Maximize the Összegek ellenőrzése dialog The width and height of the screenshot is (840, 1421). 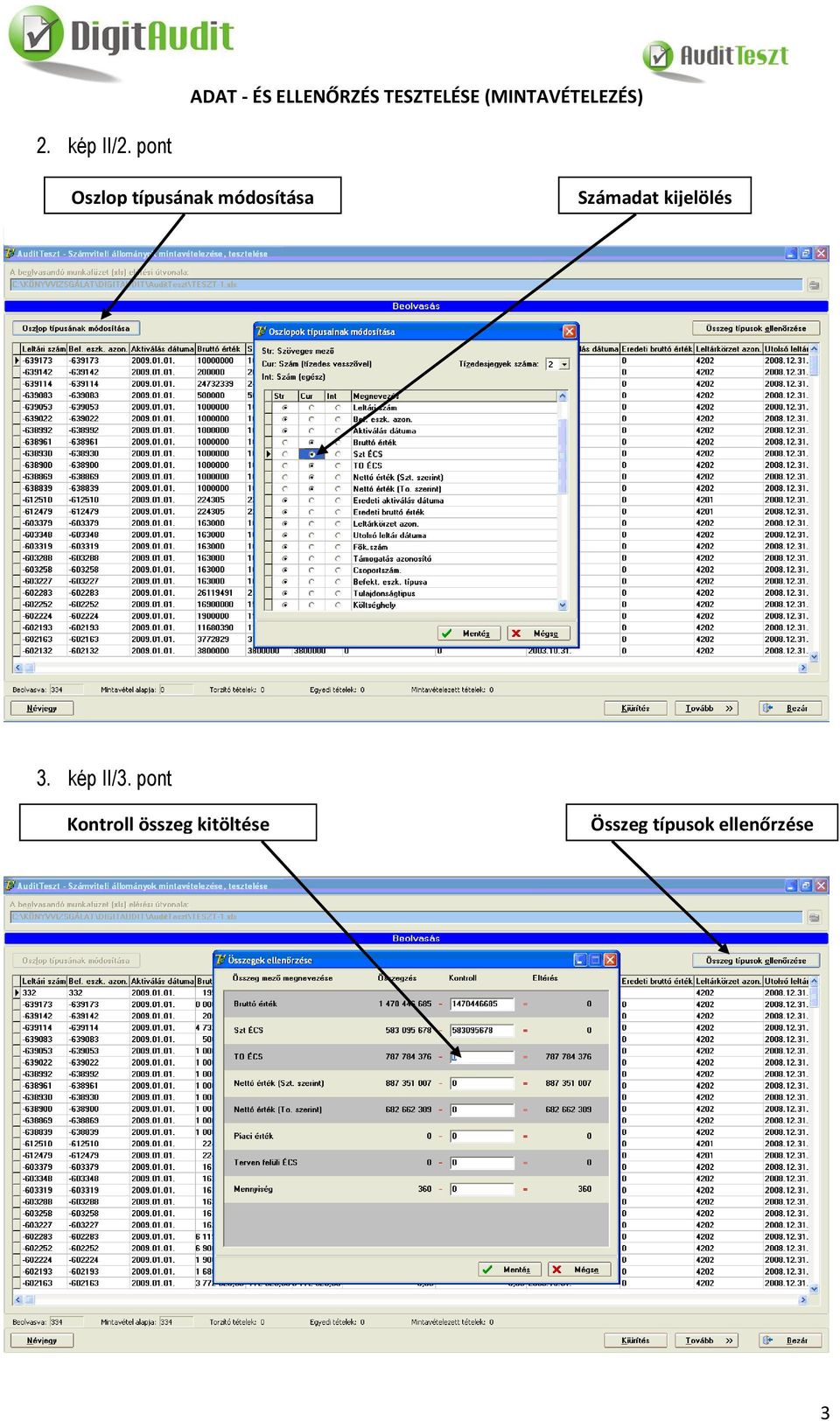coord(595,959)
